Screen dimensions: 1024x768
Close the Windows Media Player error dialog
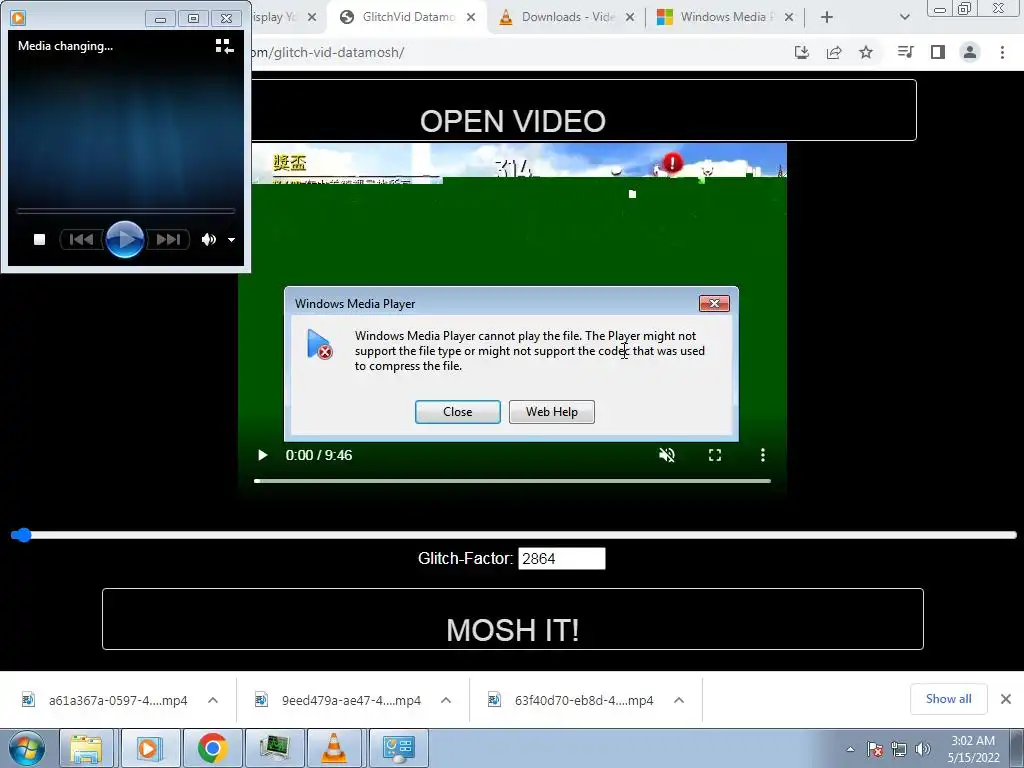tap(714, 304)
